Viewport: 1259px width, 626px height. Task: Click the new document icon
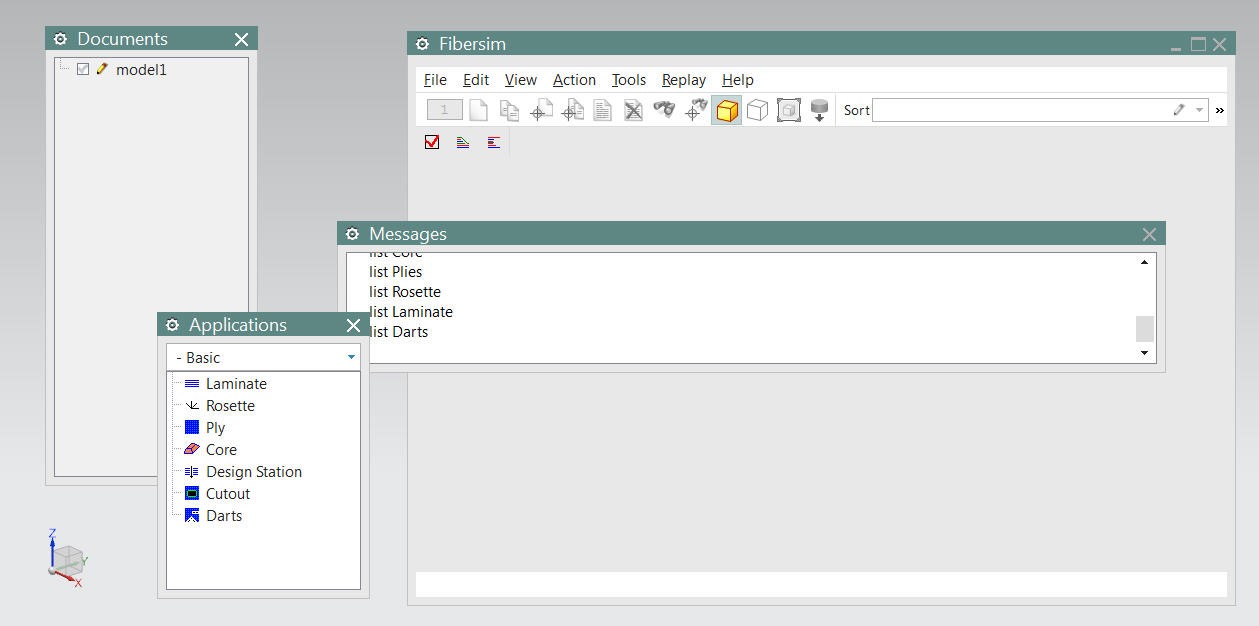point(478,109)
